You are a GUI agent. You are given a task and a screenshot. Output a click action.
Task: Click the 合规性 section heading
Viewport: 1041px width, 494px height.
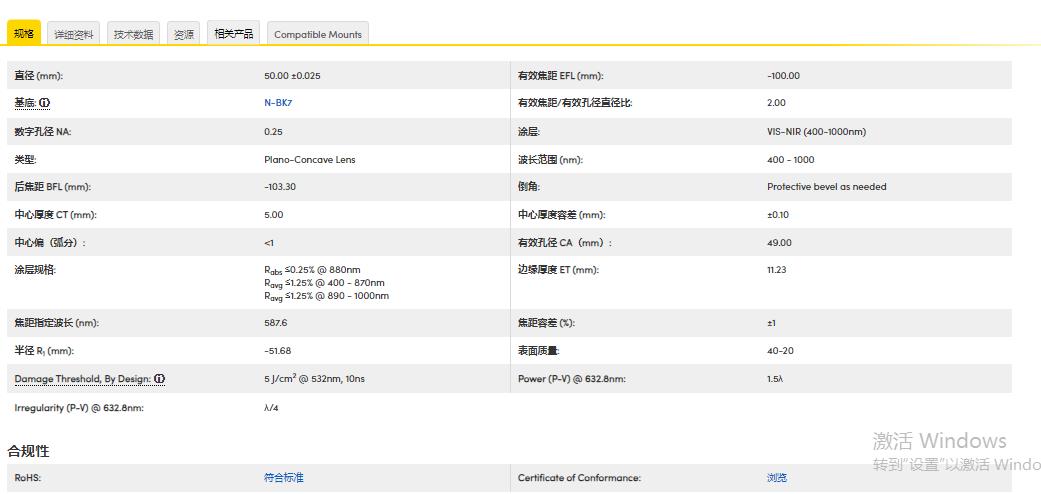pyautogui.click(x=28, y=451)
